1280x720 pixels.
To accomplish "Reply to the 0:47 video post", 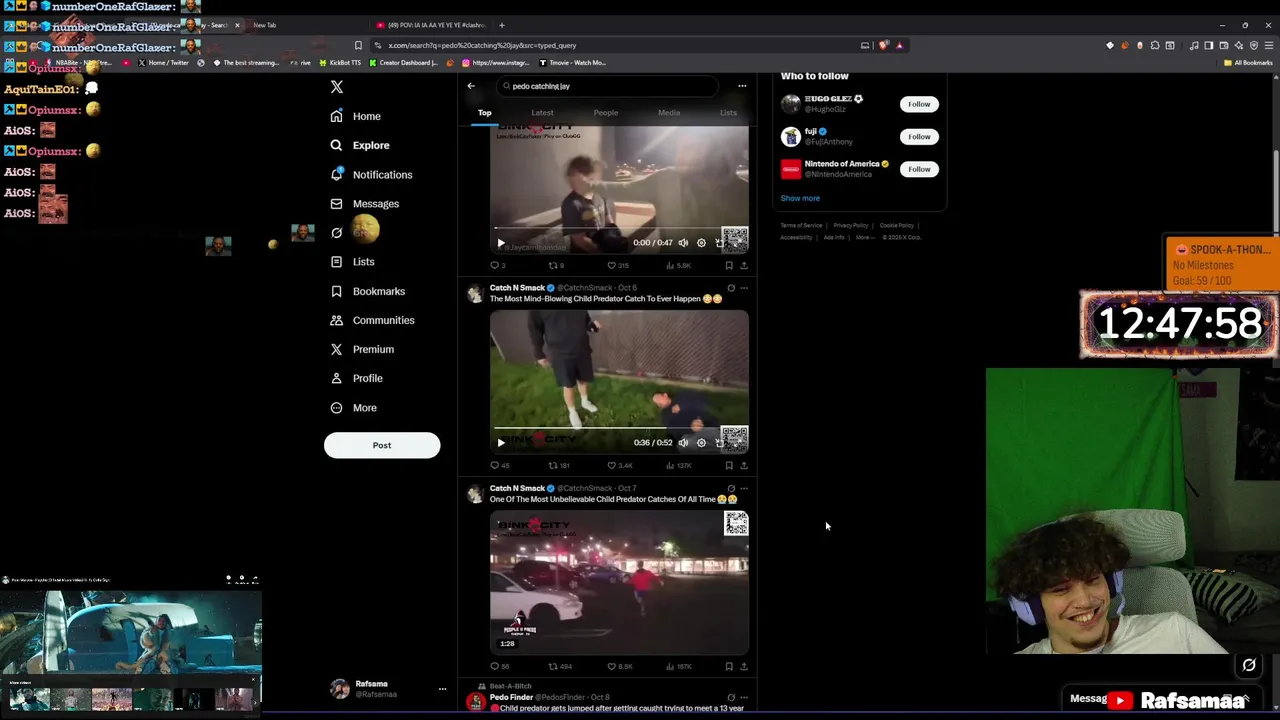I will tap(497, 265).
